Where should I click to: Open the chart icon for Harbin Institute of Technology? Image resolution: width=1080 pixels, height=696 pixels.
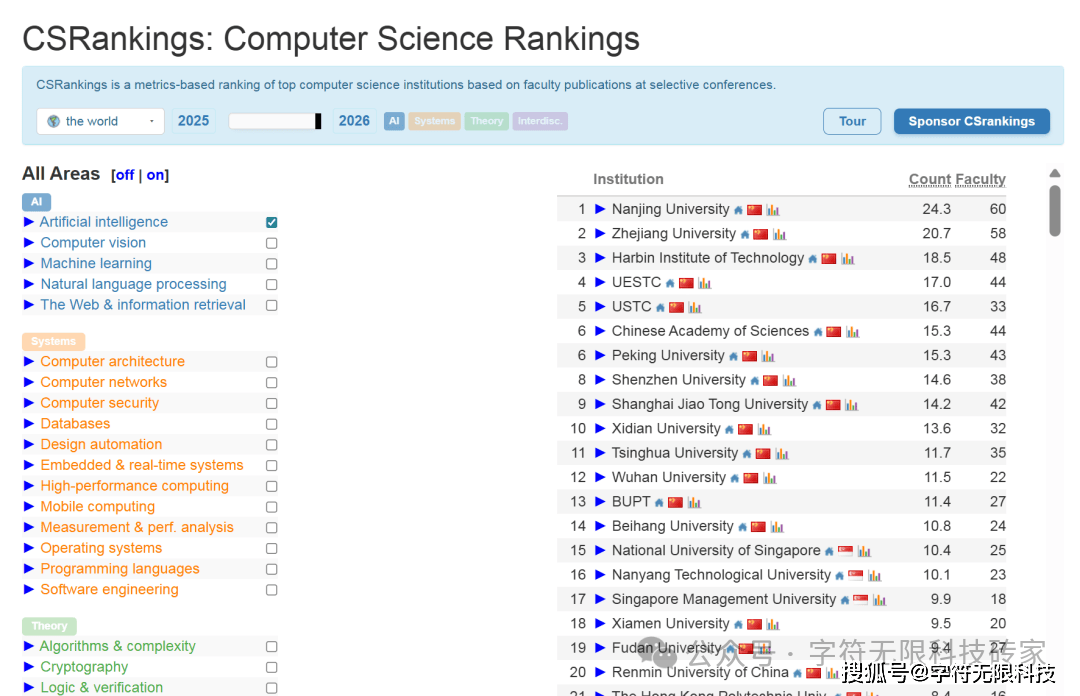(847, 259)
